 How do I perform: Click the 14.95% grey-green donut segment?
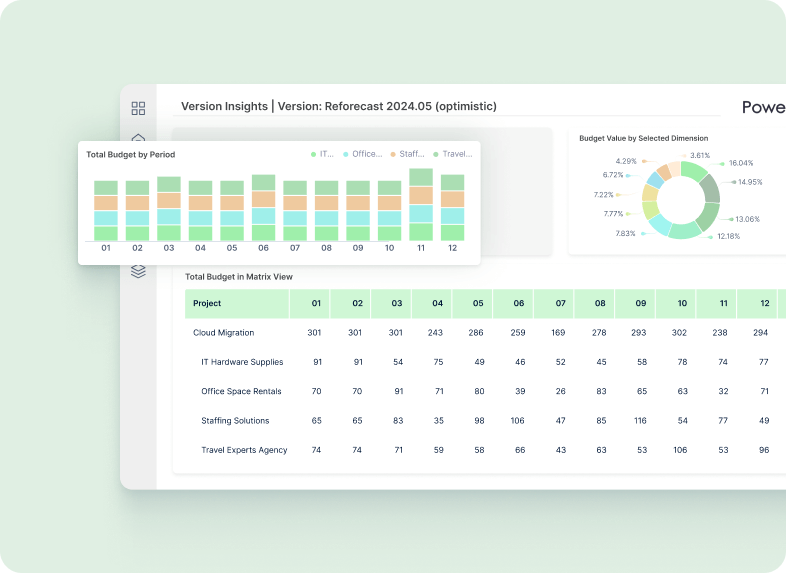coord(711,189)
